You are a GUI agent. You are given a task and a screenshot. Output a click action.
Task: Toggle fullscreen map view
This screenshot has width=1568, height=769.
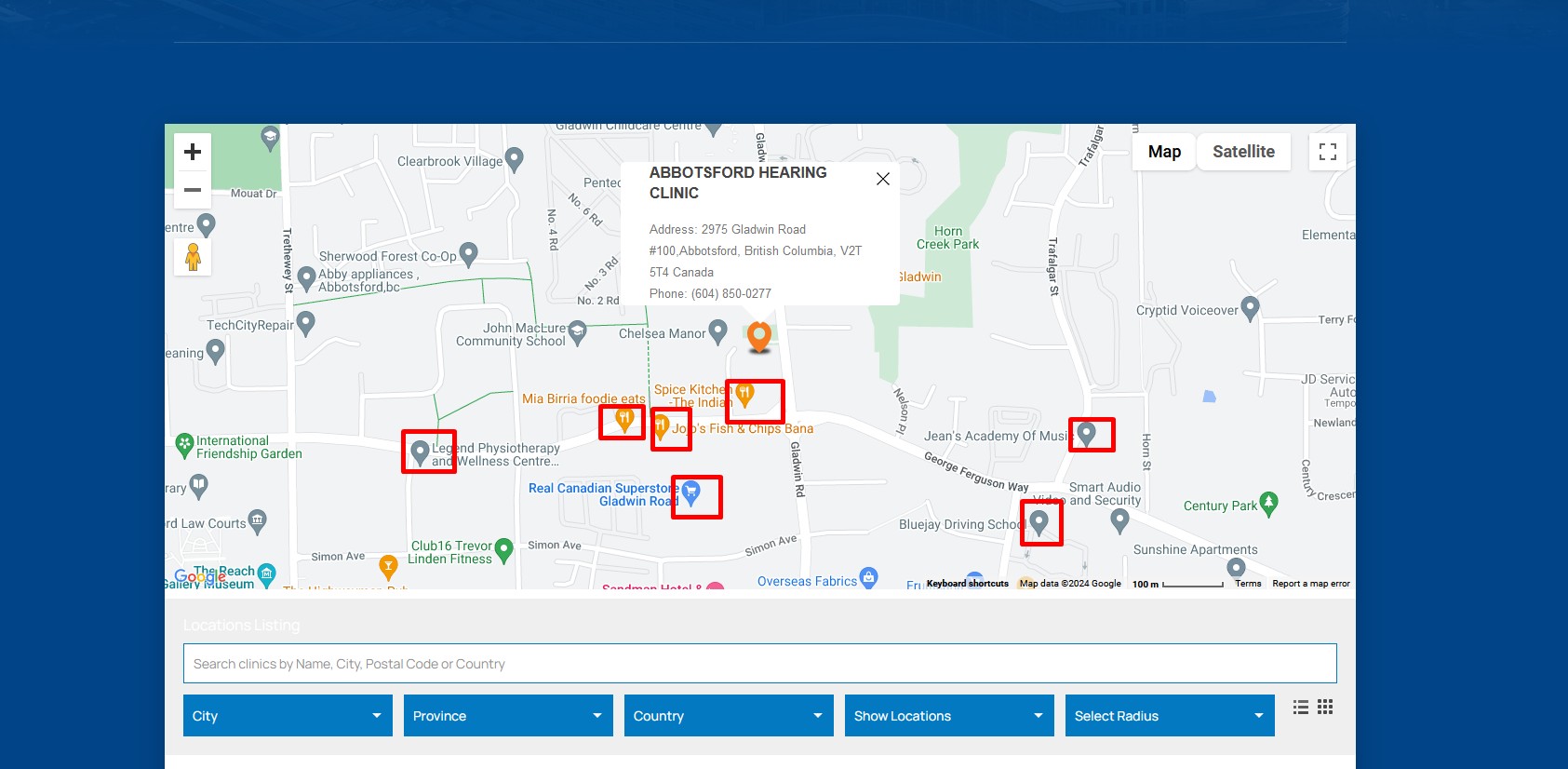click(x=1328, y=152)
